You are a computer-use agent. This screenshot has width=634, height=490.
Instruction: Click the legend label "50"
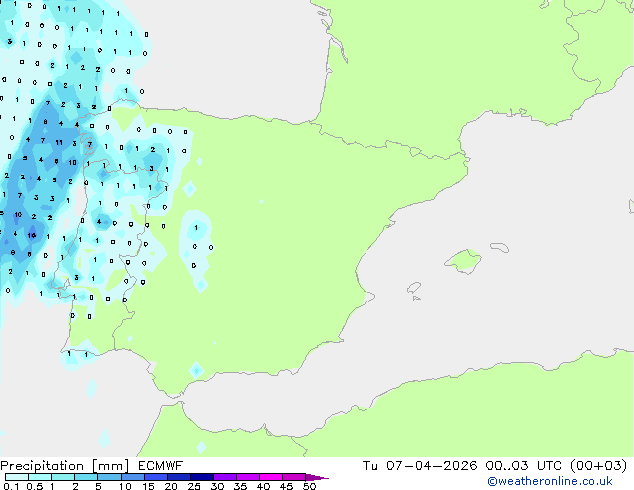click(309, 486)
